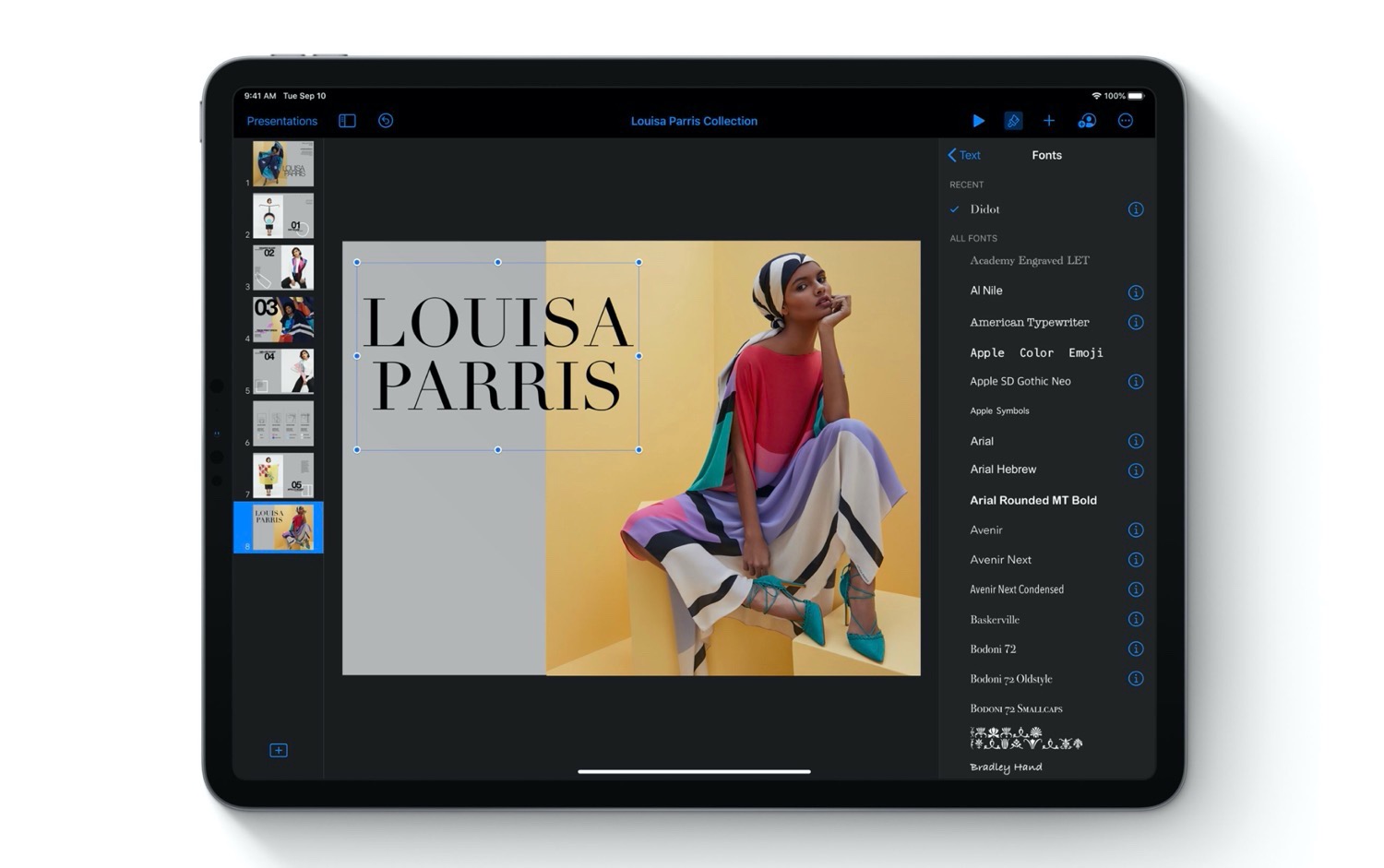1384x868 pixels.
Task: Show info for Avenir Next Condensed
Action: 1136,589
